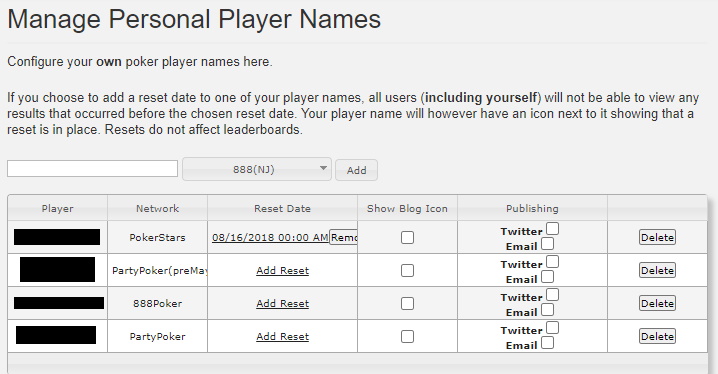
Task: Click the Publishing column header
Action: point(532,208)
